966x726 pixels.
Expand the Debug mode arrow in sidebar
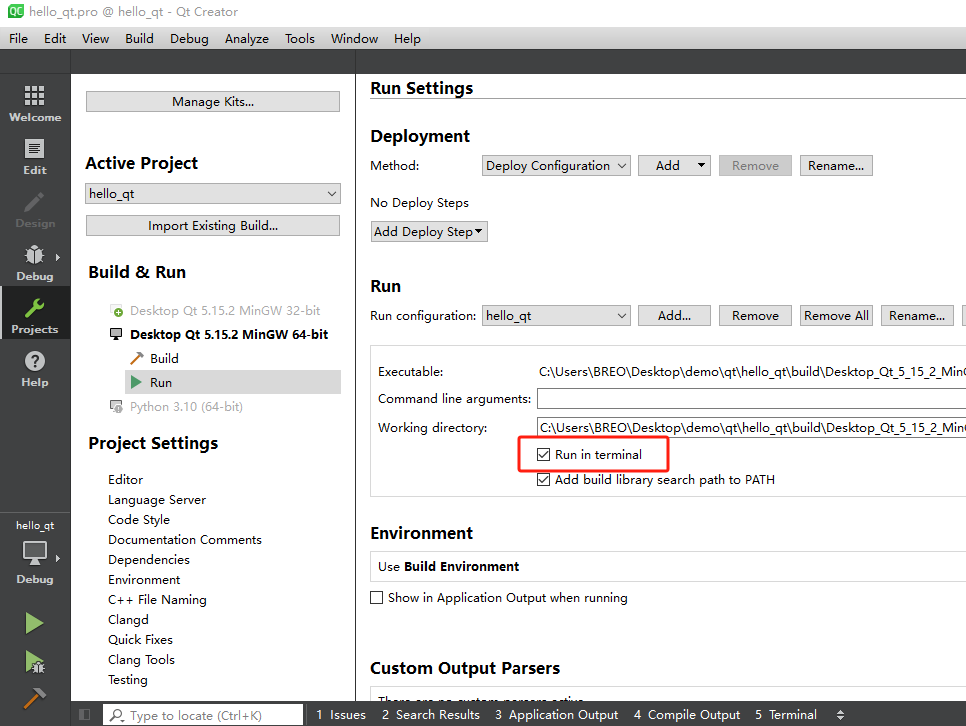pos(58,257)
